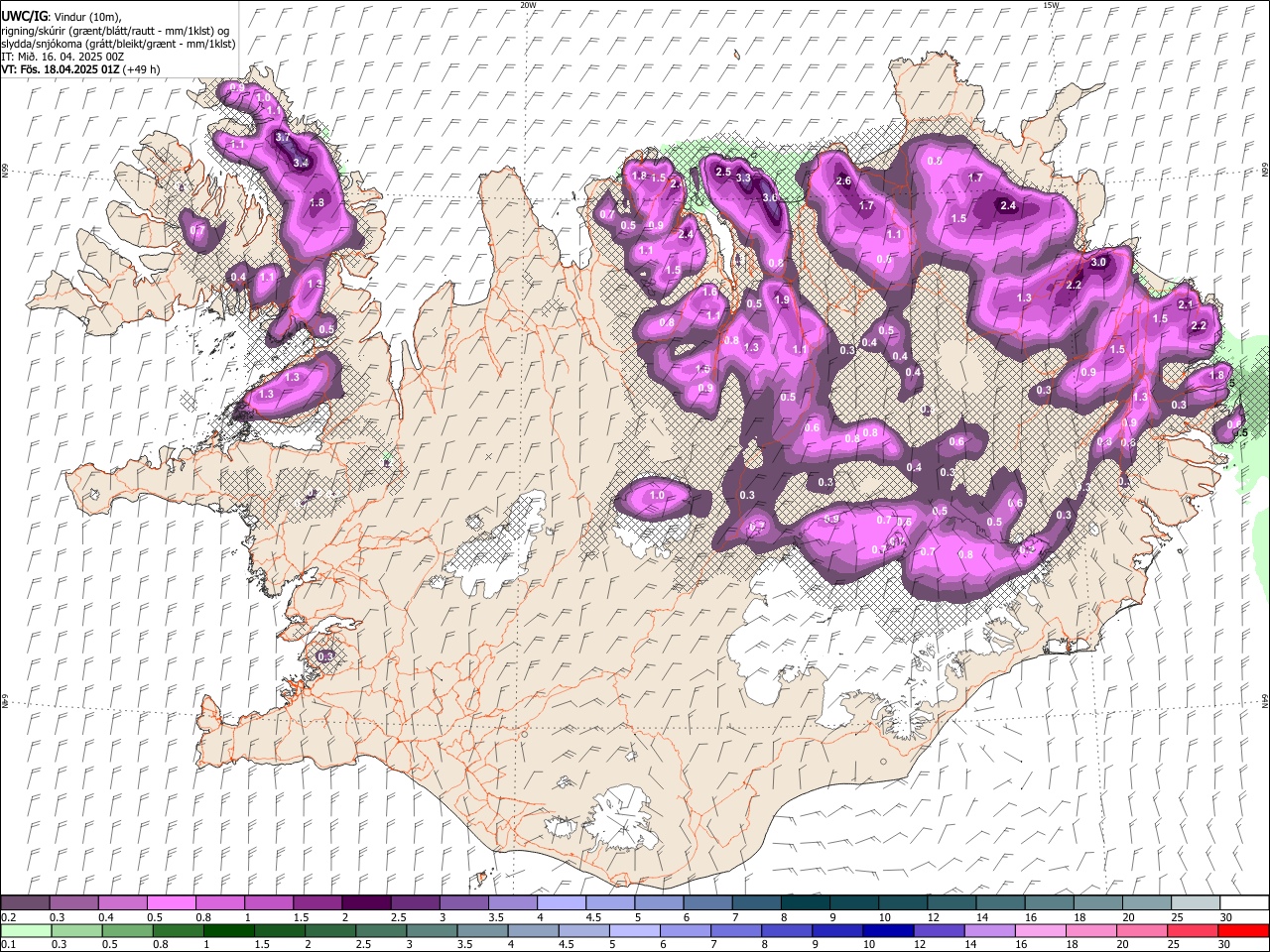The width and height of the screenshot is (1270, 952).
Task: Pick the darkest purple swatch between 2 and 2.5
Action: (366, 902)
